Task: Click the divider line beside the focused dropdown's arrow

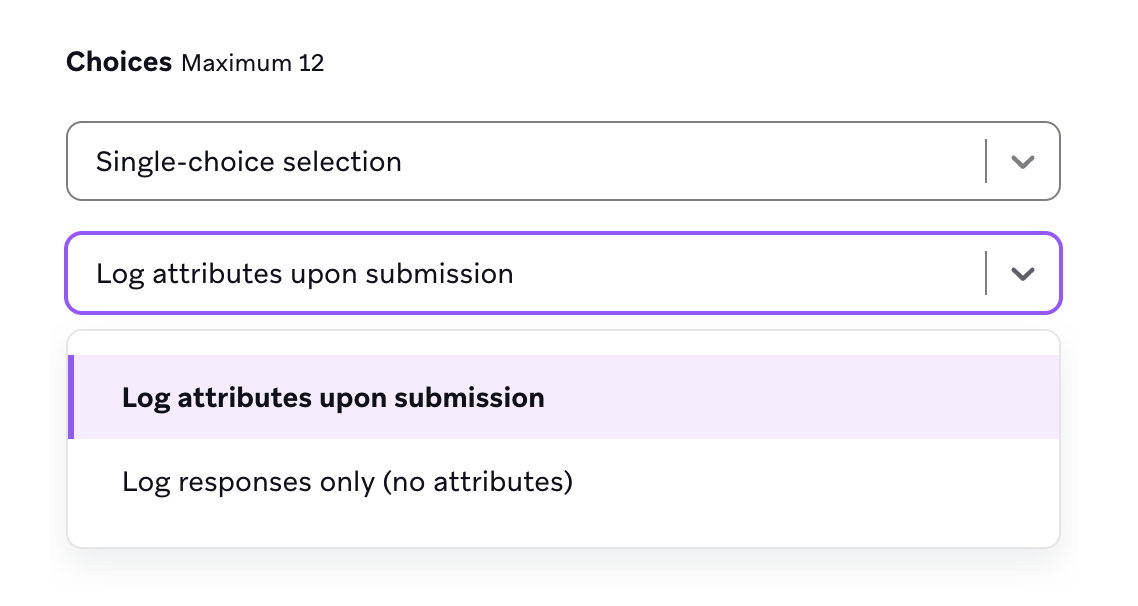Action: [986, 273]
